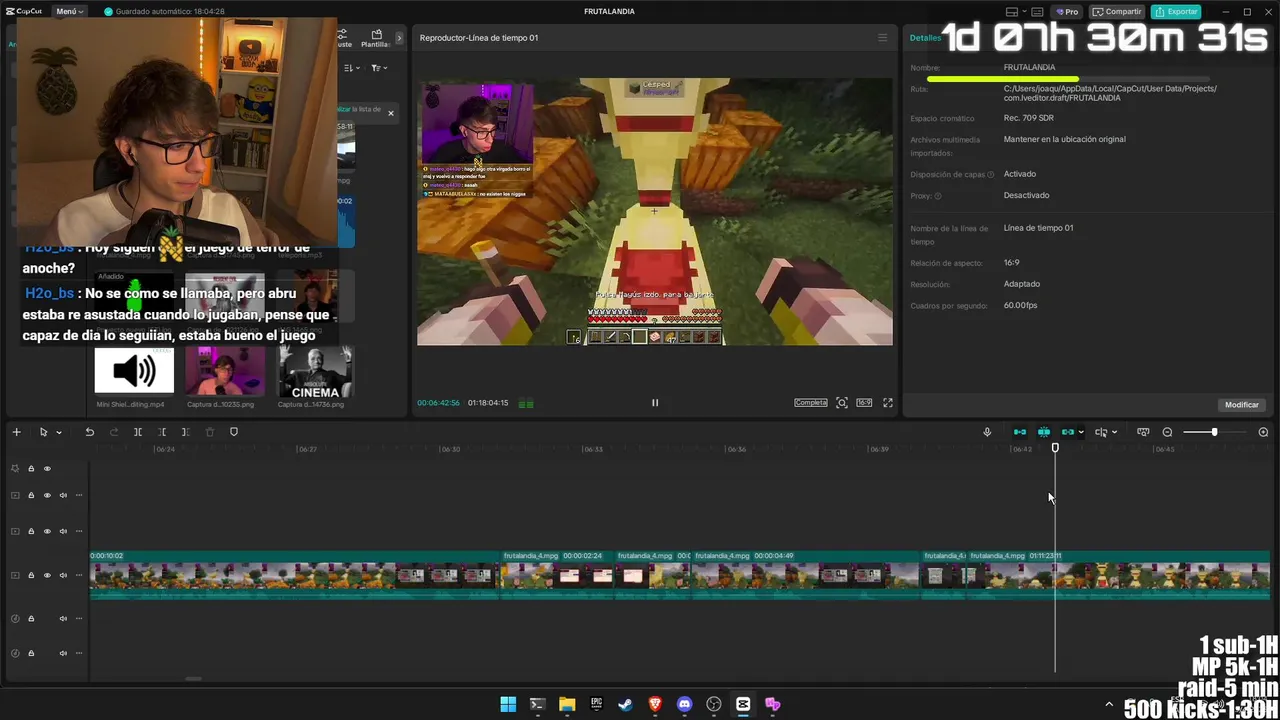1280x720 pixels.
Task: Toggle clip linkage
Action: (1067, 432)
